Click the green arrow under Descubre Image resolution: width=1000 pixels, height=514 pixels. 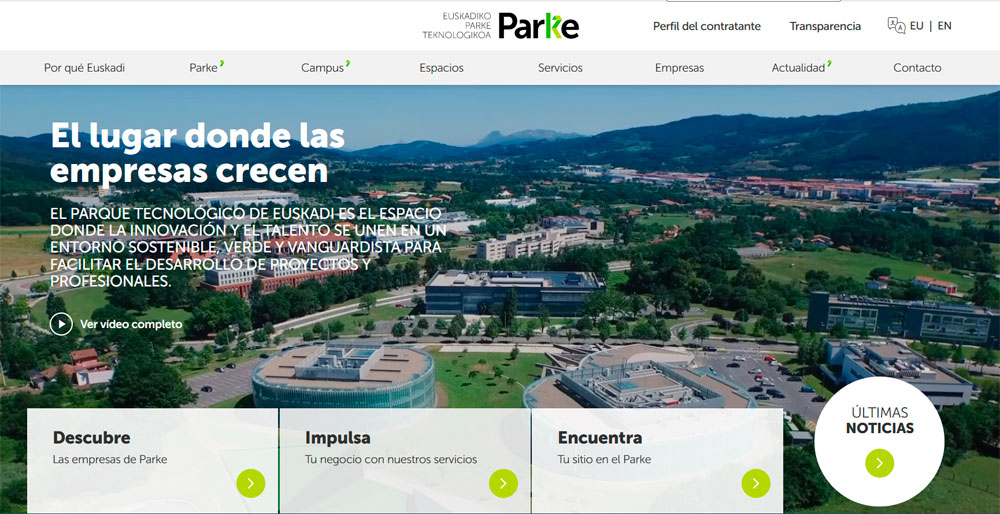pos(251,483)
